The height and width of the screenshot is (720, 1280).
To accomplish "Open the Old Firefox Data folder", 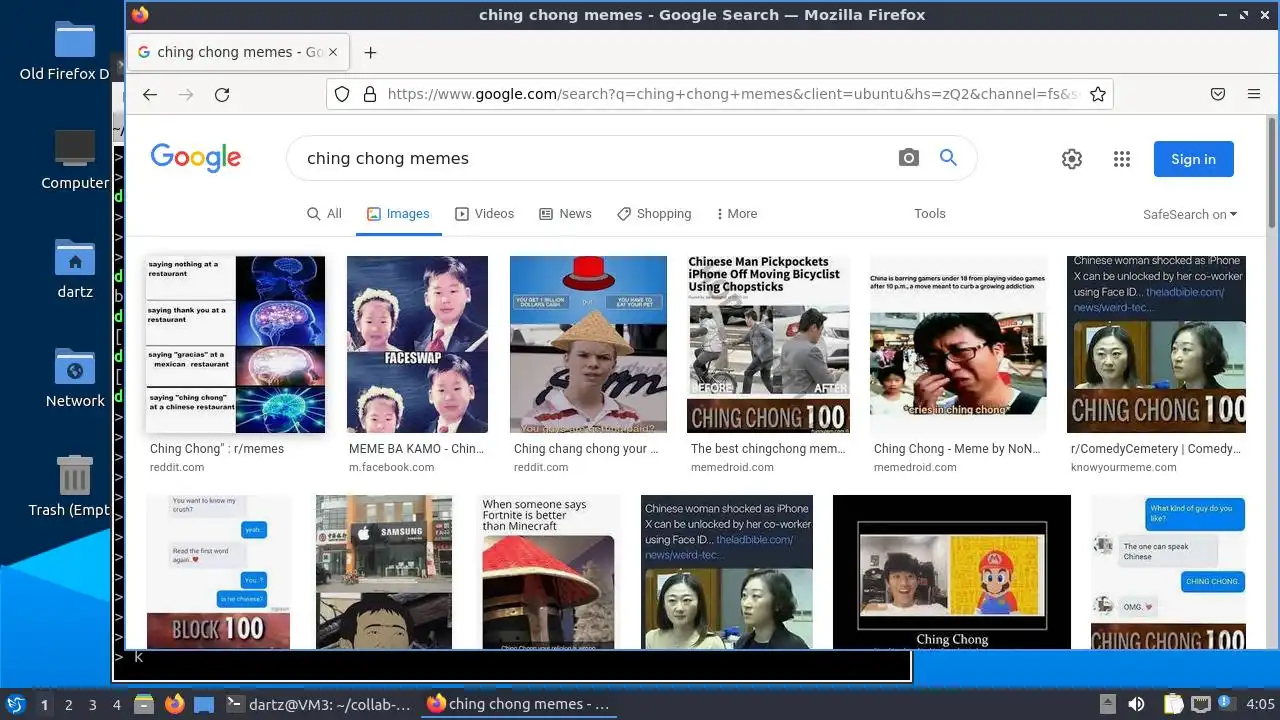I will [x=66, y=50].
